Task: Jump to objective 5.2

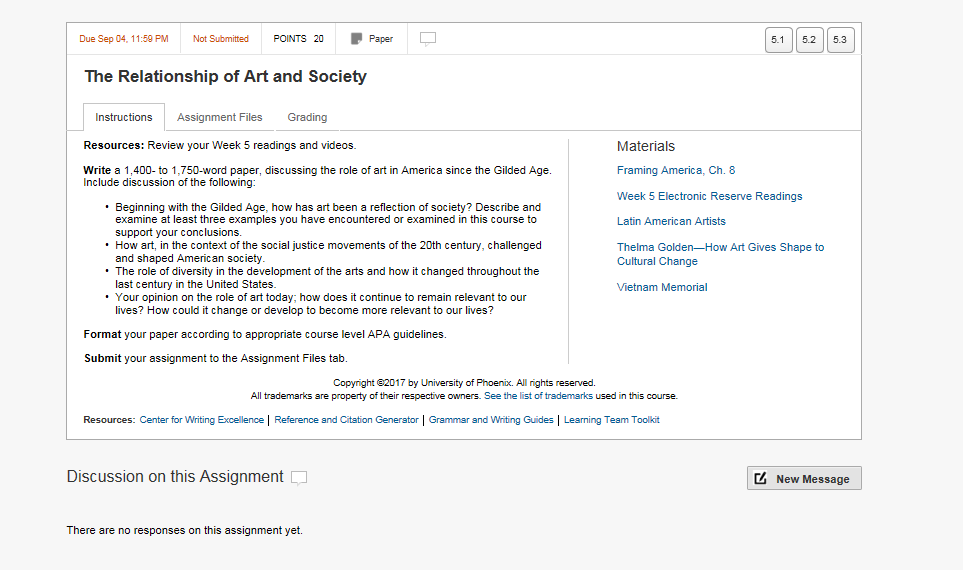Action: (x=809, y=40)
